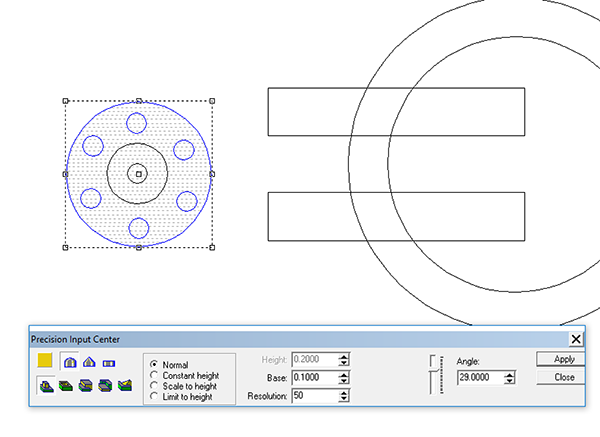Click the center handle of the selected flange
This screenshot has height=437, width=600.
(x=139, y=174)
